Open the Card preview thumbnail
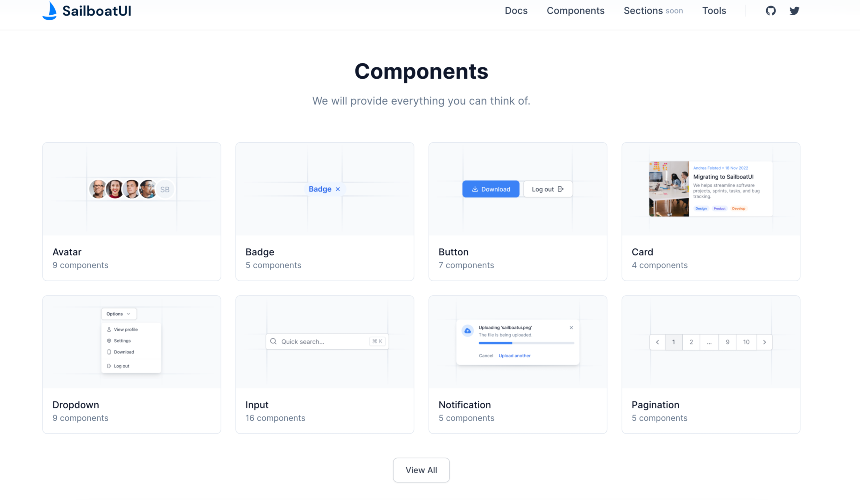This screenshot has height=500, width=860. tap(711, 189)
